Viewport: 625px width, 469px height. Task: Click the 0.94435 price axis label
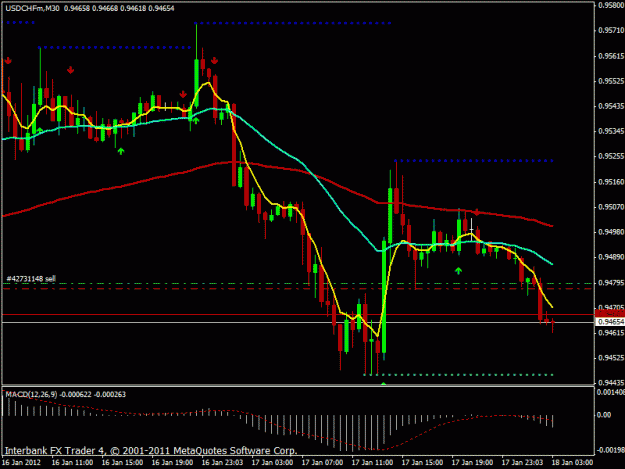(611, 383)
